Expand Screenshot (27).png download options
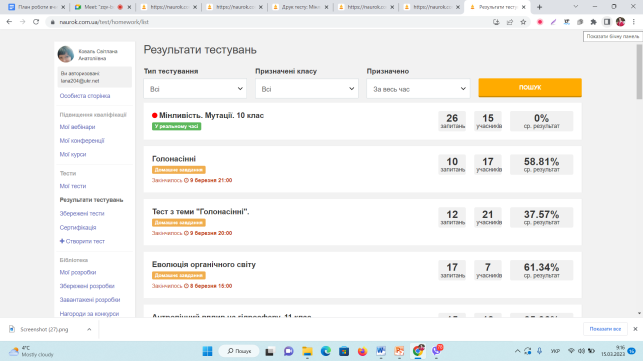643x362 pixels. pos(89,329)
